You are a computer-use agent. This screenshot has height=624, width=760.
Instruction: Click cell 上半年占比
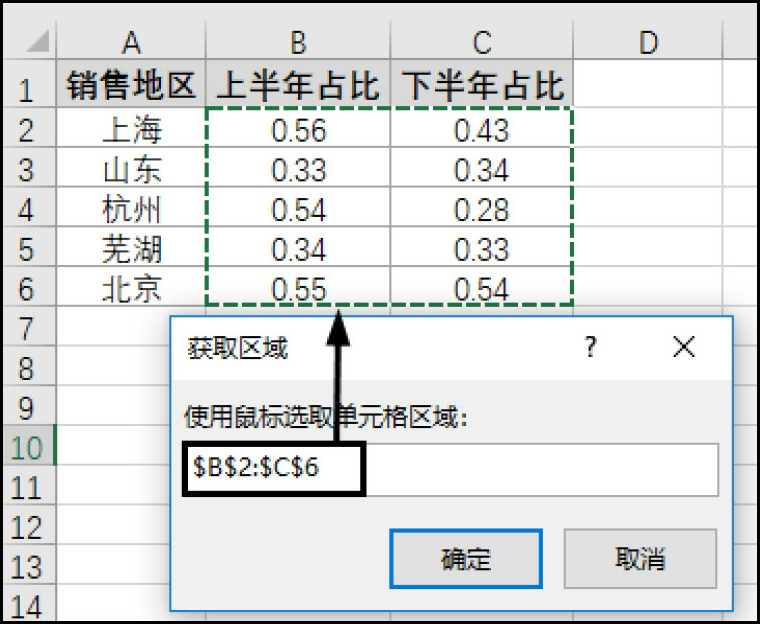point(298,83)
